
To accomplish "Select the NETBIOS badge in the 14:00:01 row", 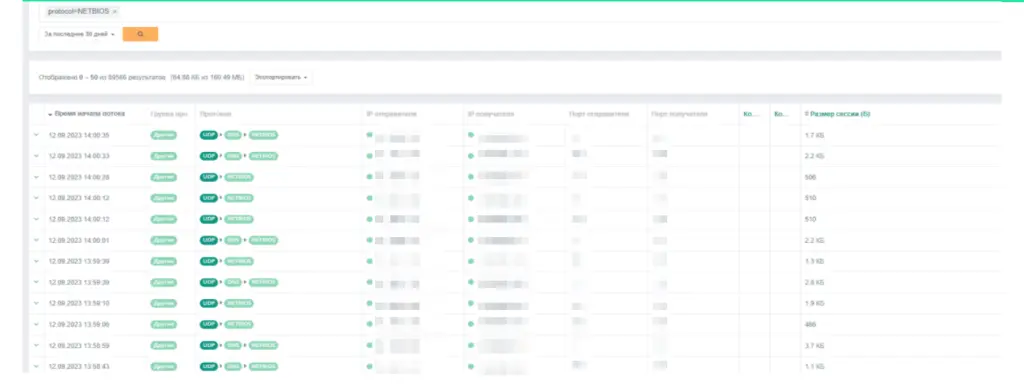I will pos(263,240).
